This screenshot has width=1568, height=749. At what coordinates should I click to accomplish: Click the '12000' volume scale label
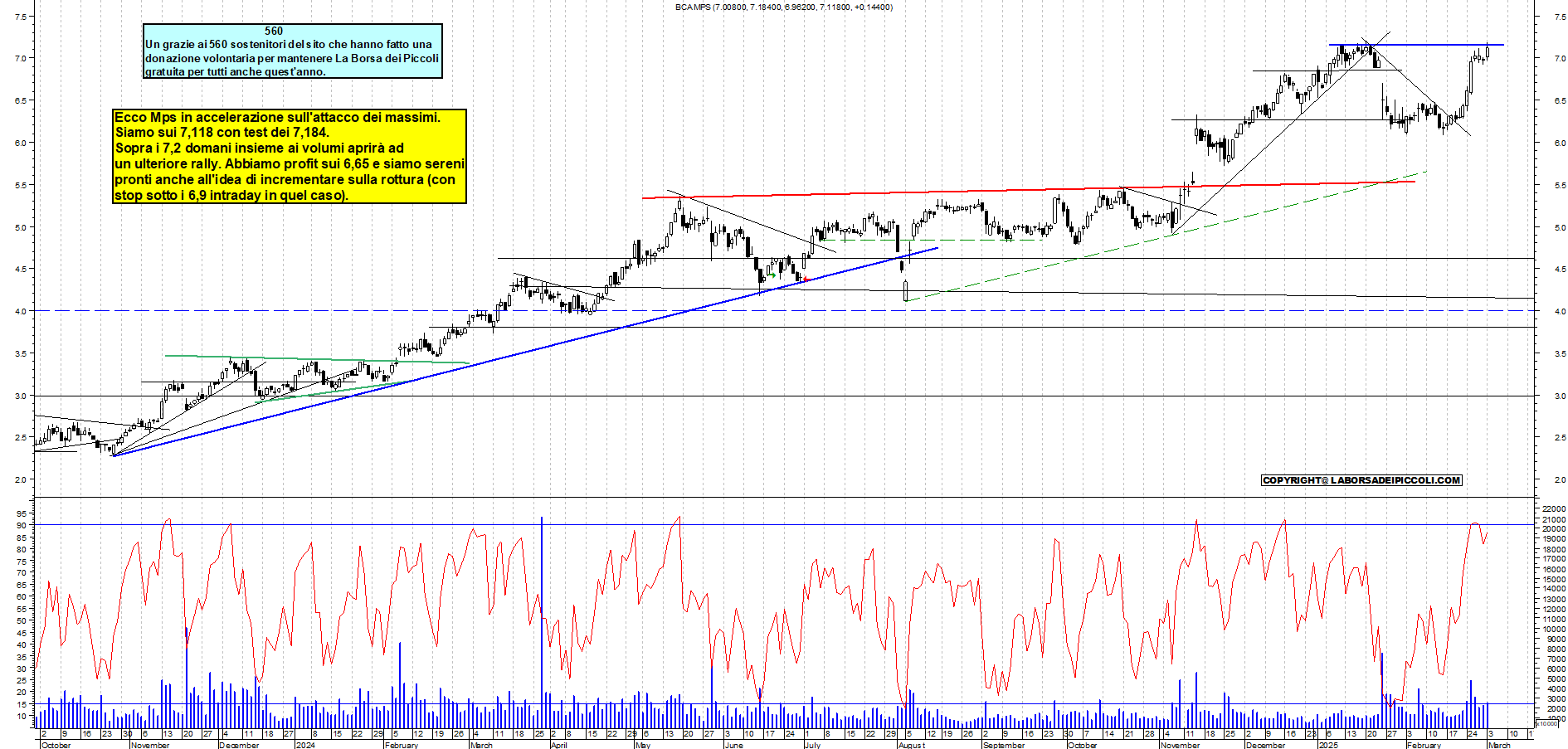(x=1554, y=609)
